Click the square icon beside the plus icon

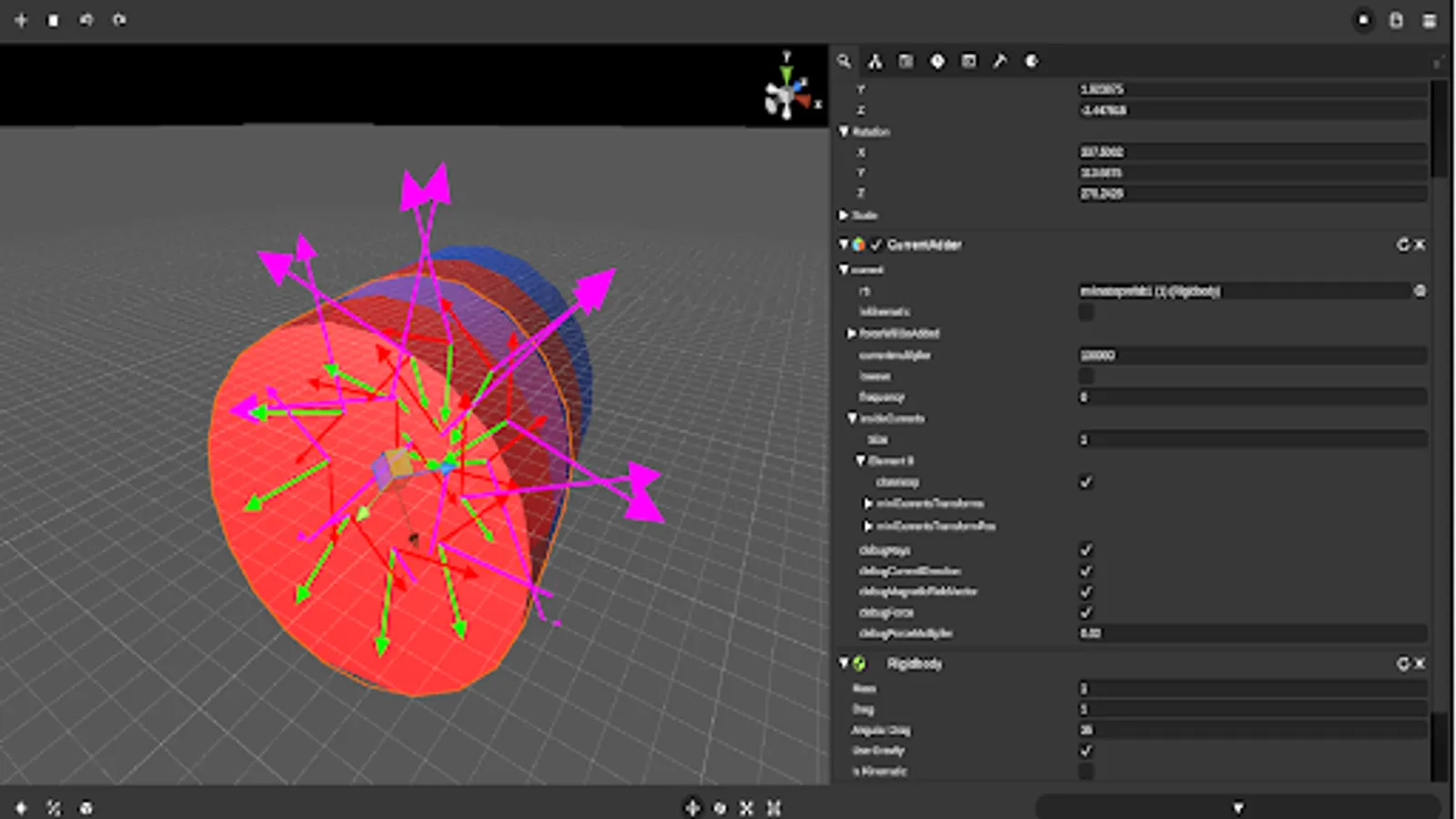point(54,20)
